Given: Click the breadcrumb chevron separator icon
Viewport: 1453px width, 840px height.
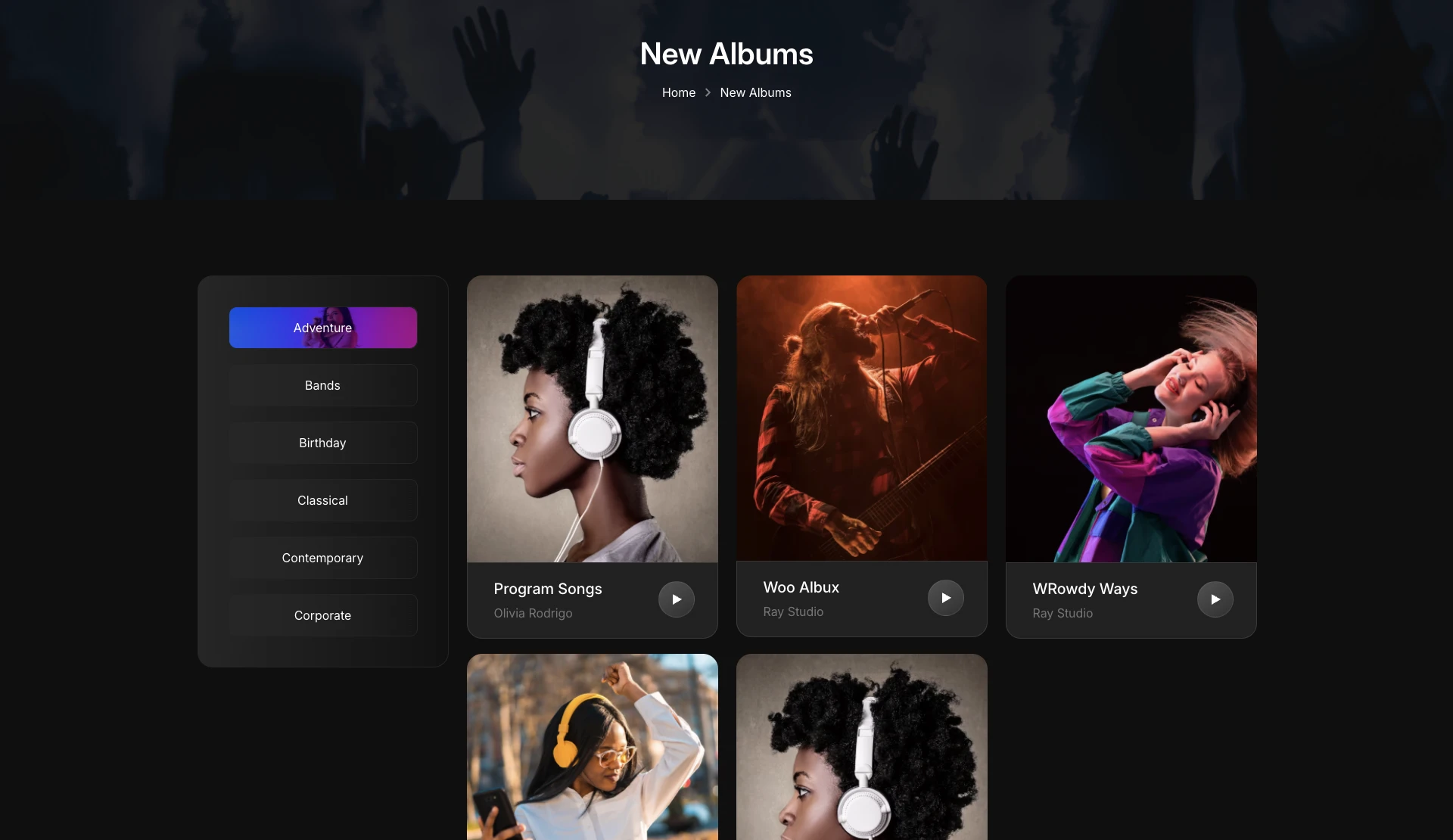Looking at the screenshot, I should tap(708, 92).
